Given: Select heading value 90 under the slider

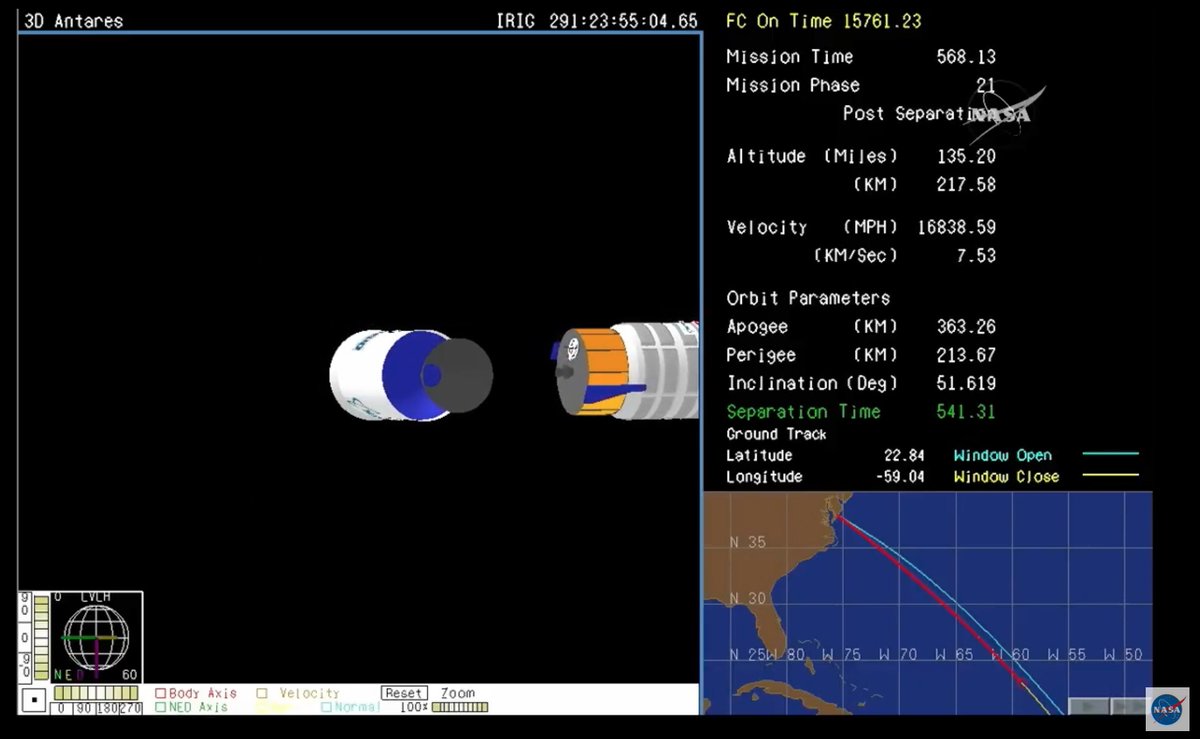Looking at the screenshot, I should 84,708.
